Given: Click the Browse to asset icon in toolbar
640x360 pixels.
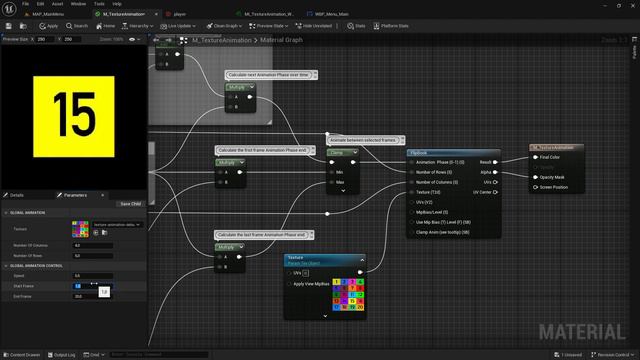Looking at the screenshot, I should [23, 26].
